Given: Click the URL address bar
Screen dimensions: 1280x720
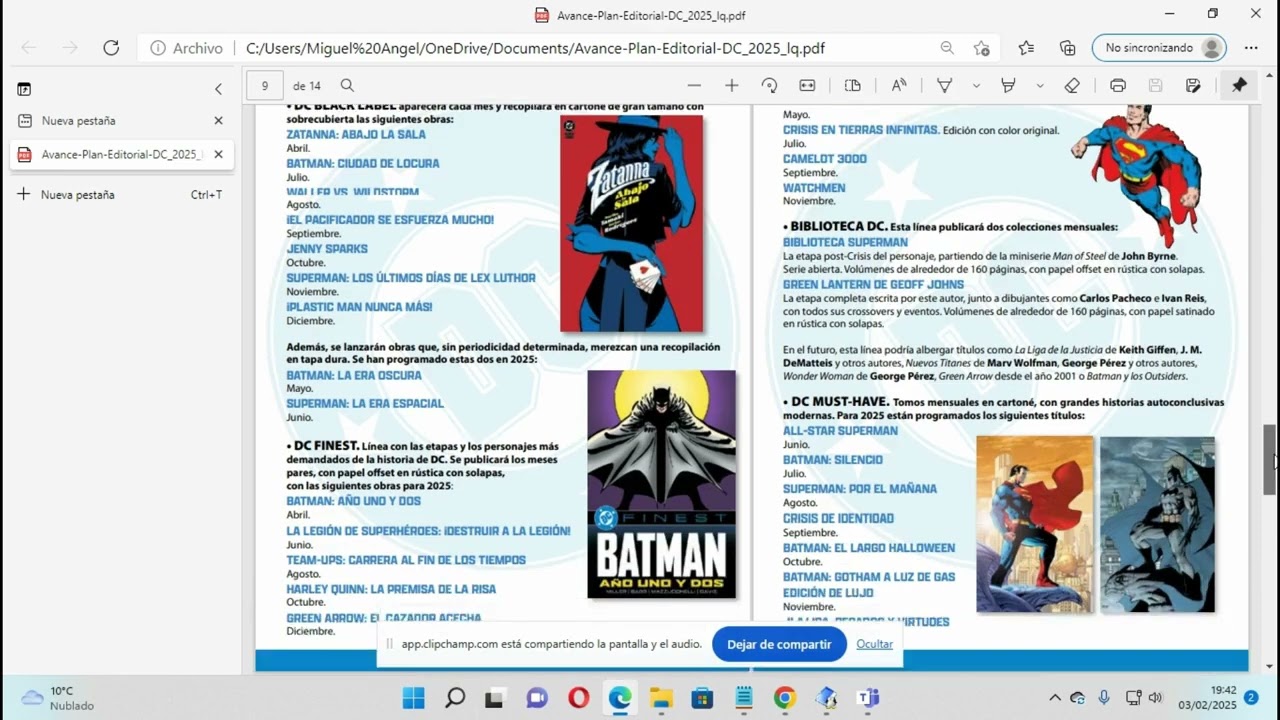Looking at the screenshot, I should (x=535, y=48).
